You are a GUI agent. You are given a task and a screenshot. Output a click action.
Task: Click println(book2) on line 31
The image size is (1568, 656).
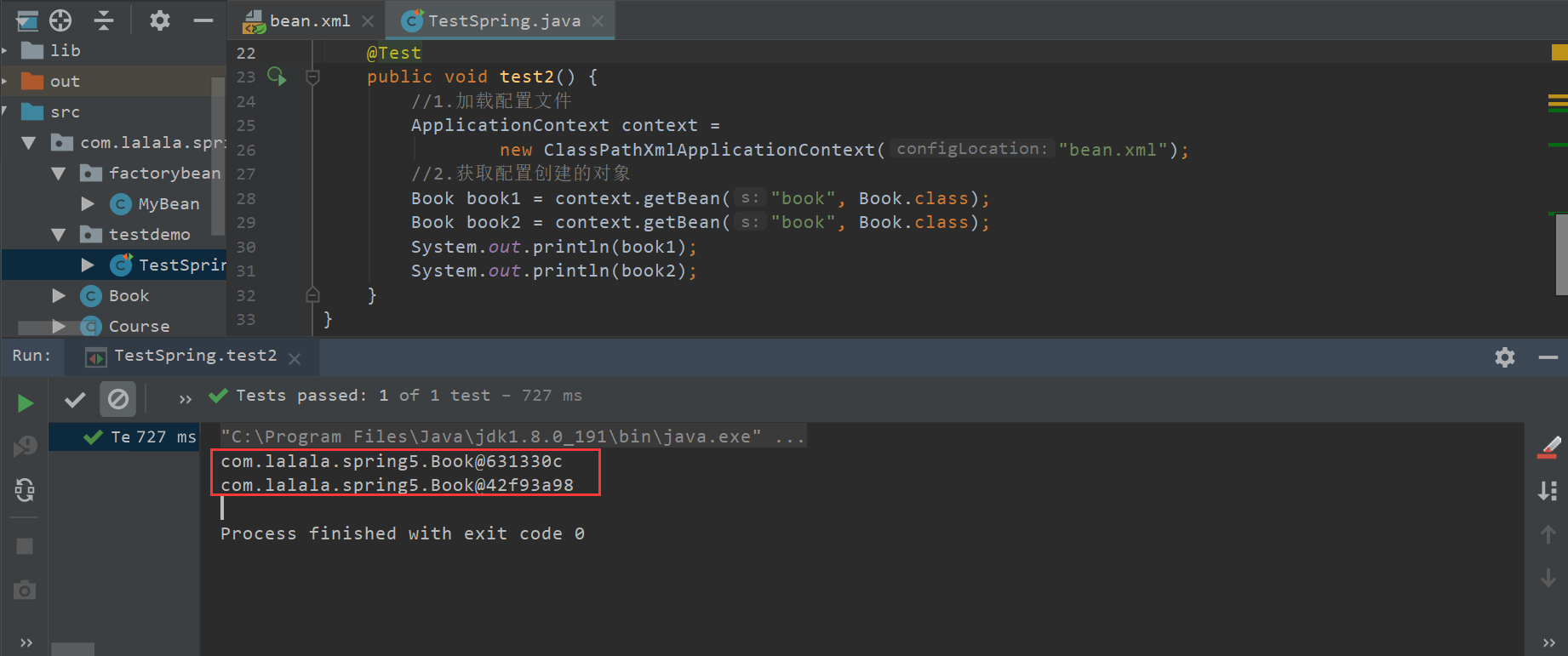coord(609,271)
